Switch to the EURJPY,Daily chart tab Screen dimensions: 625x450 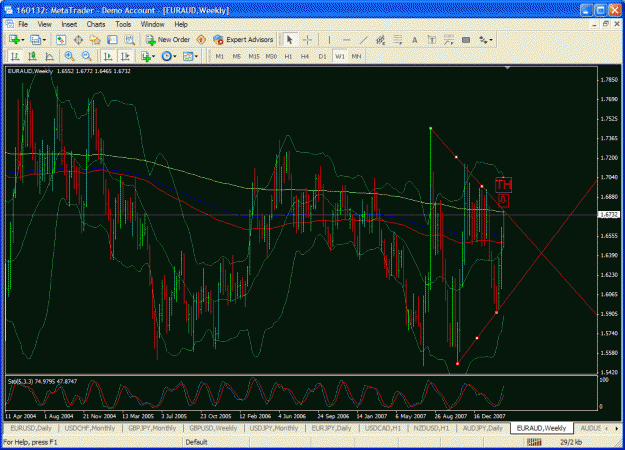coord(331,428)
